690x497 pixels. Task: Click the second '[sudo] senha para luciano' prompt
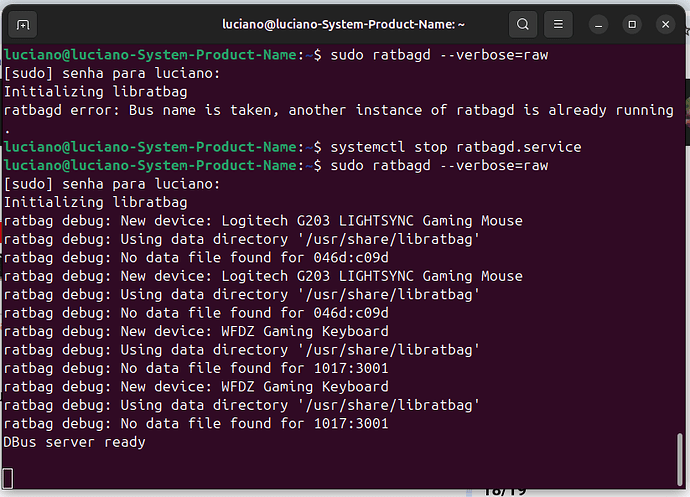click(112, 184)
